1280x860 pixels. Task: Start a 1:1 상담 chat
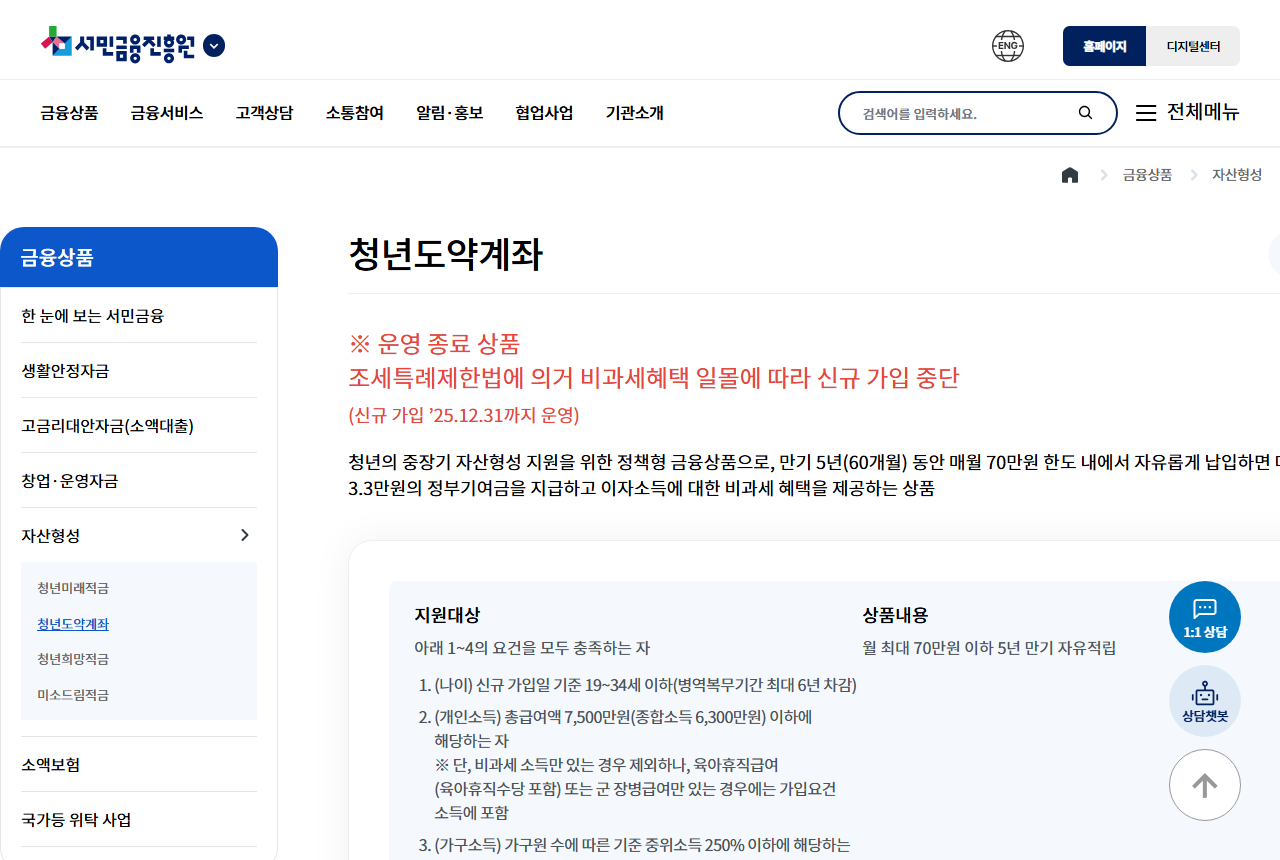coord(1205,617)
